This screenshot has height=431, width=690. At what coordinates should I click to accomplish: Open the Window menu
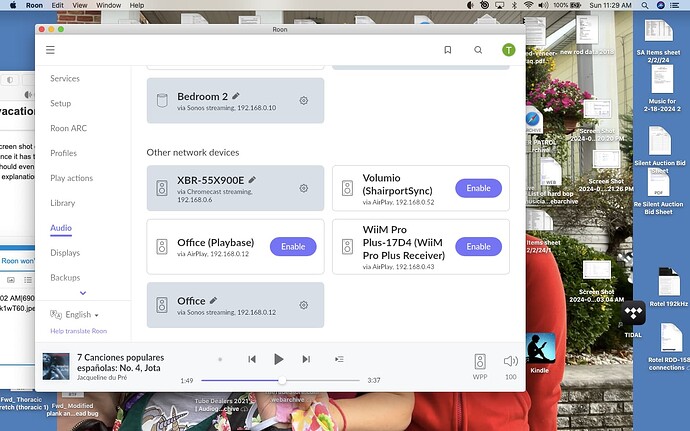coord(109,5)
